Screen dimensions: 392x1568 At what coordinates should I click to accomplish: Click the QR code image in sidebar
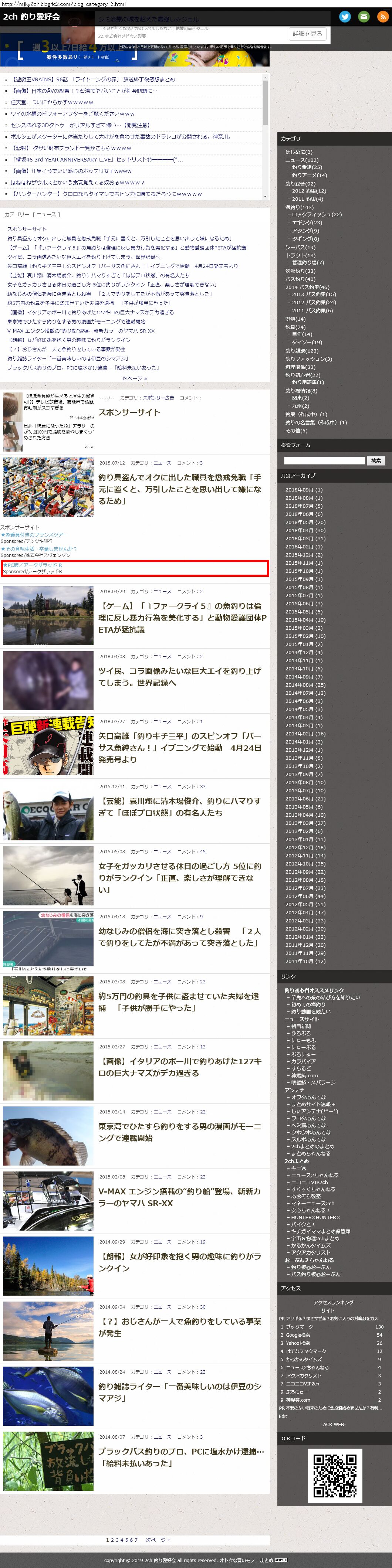point(334,1475)
